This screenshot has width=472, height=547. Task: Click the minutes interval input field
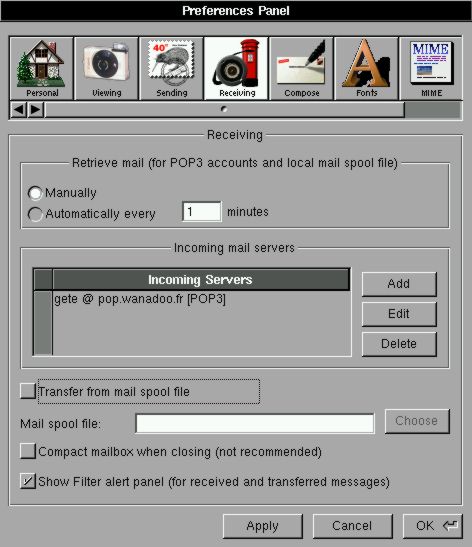[x=202, y=211]
